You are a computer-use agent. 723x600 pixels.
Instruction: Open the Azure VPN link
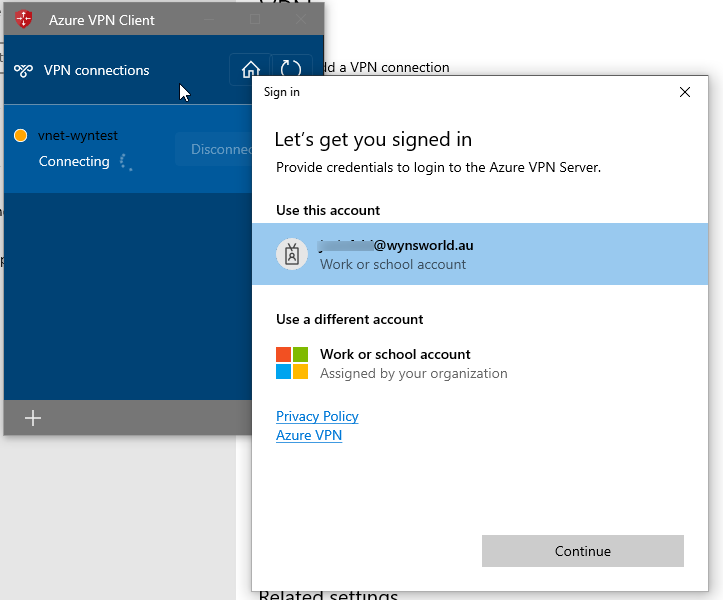pyautogui.click(x=309, y=435)
